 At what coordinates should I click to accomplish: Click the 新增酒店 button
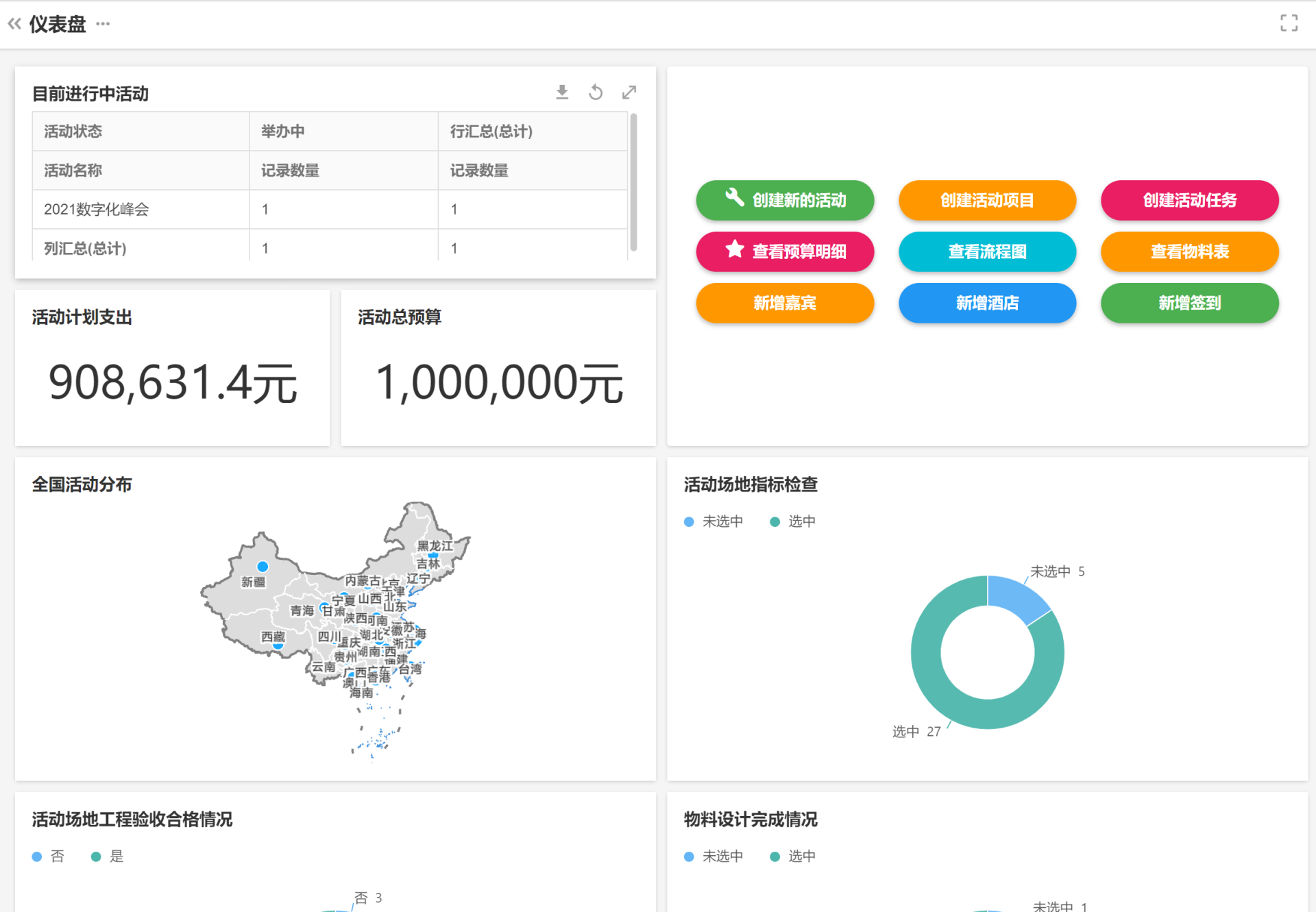[x=987, y=303]
